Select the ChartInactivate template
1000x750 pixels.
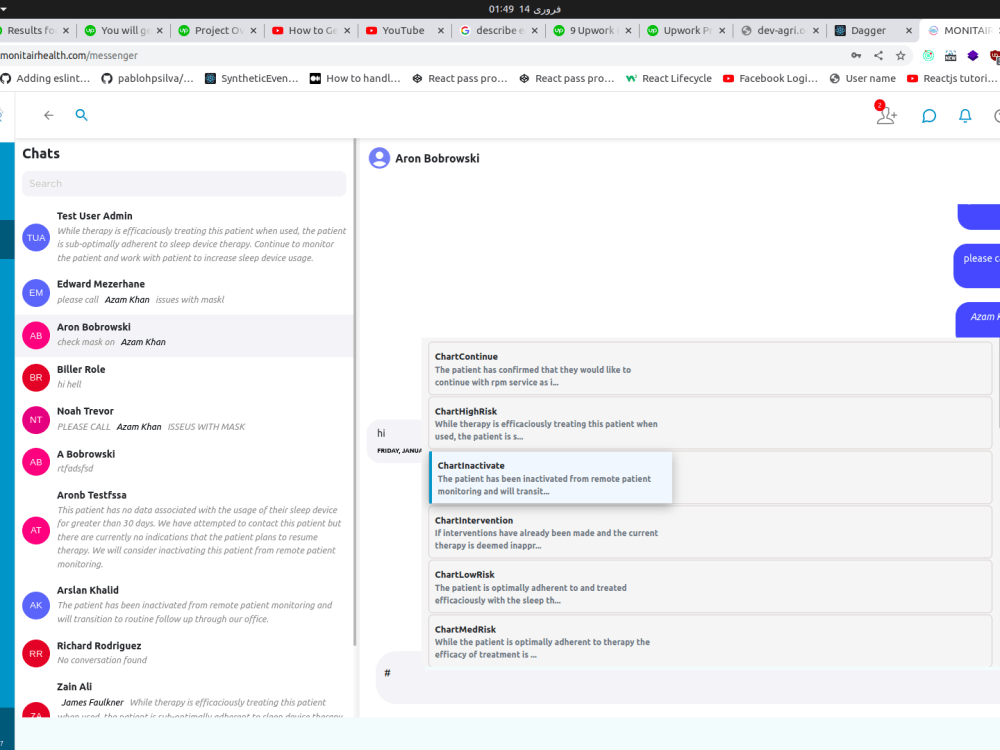[550, 477]
